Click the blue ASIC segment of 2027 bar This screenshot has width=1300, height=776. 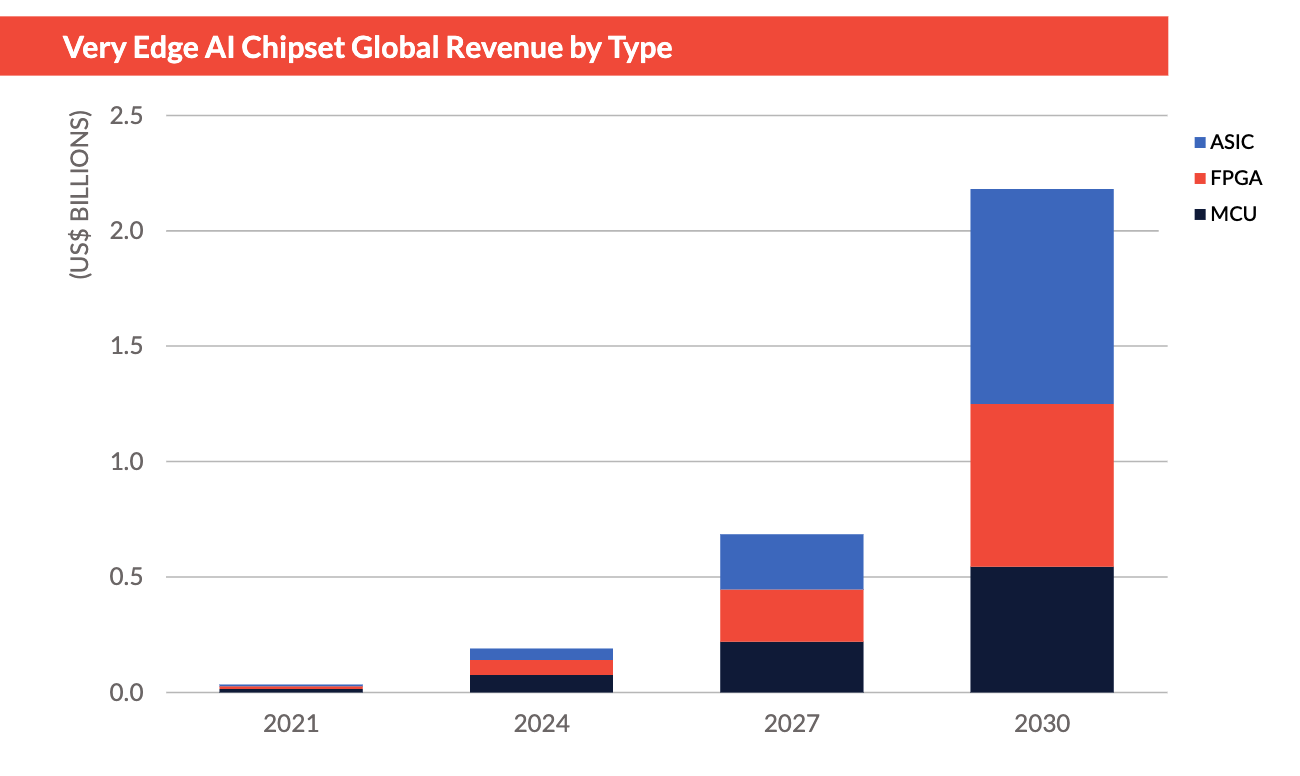[x=791, y=561]
